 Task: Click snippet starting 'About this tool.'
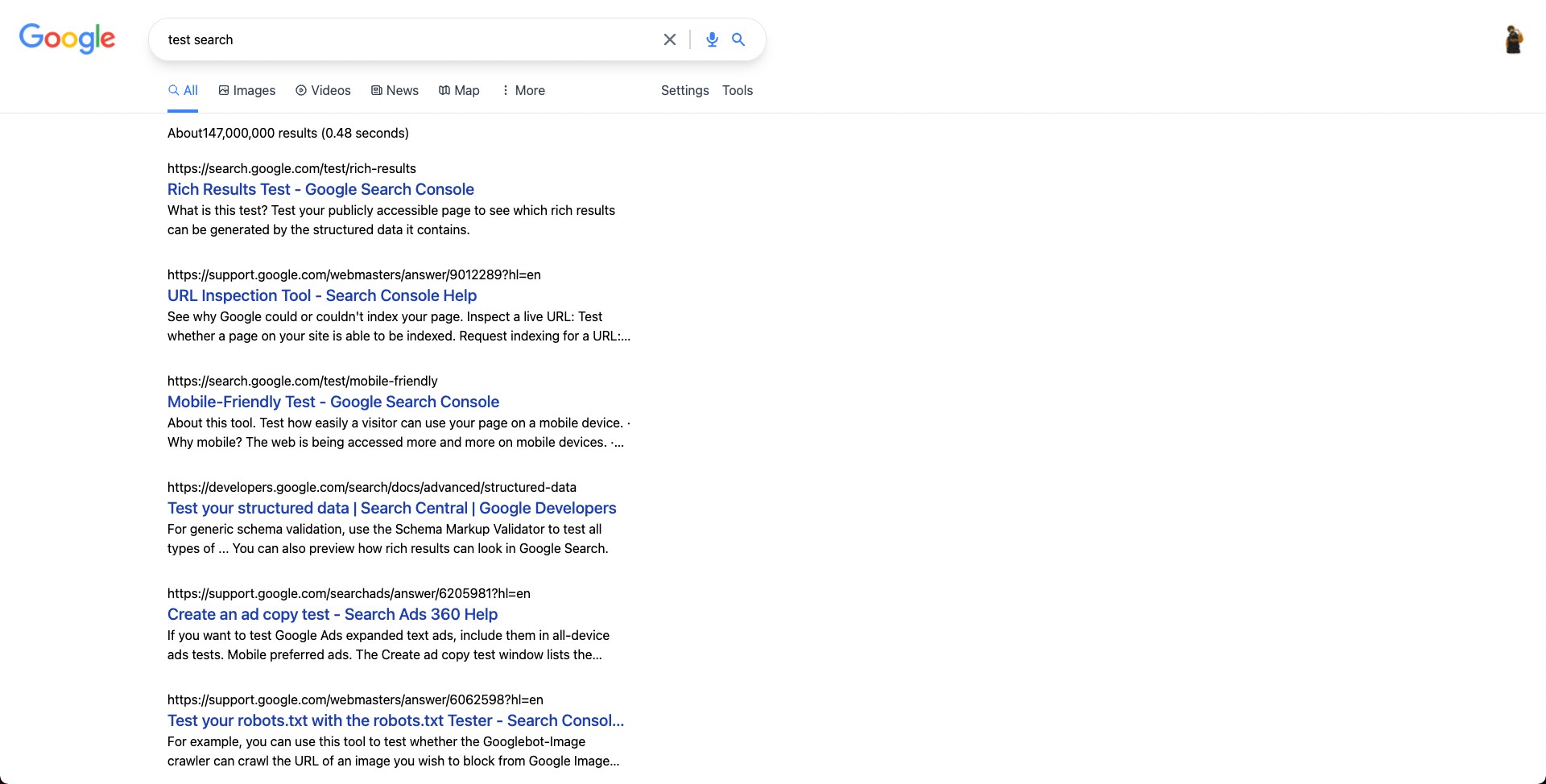point(399,432)
